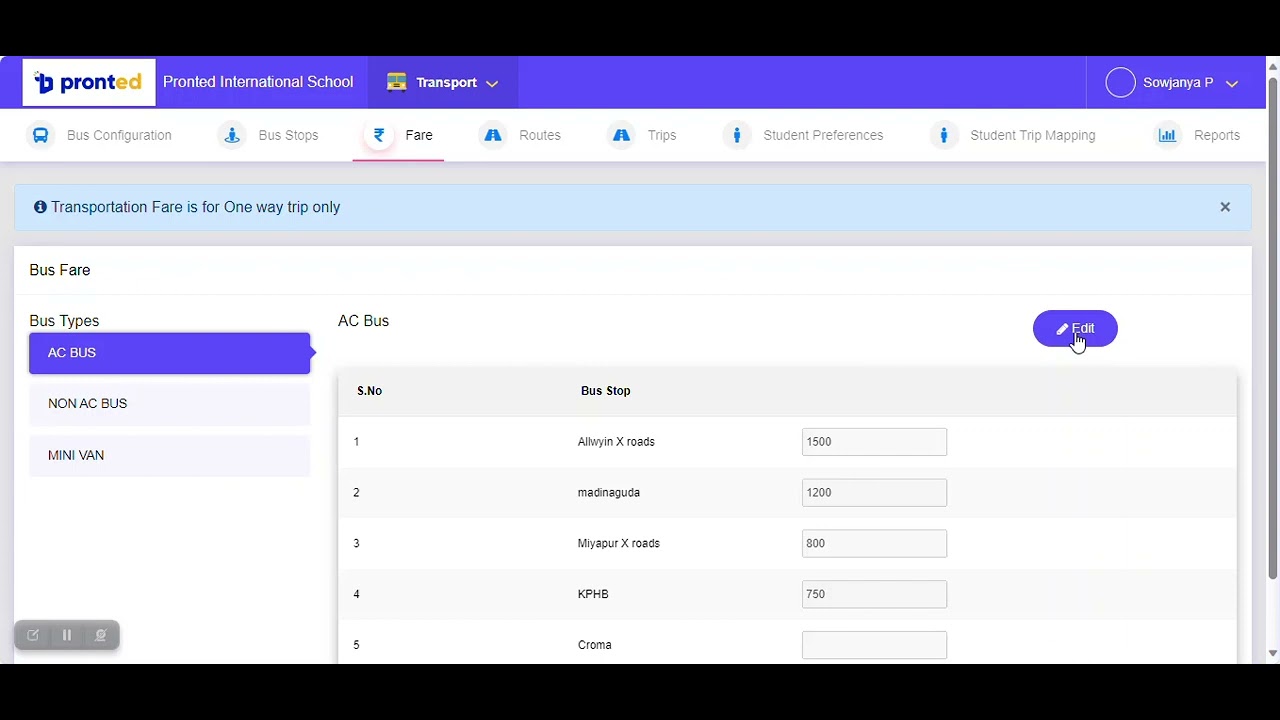Click the page vertical scrollbar
The width and height of the screenshot is (1280, 720).
[1272, 330]
